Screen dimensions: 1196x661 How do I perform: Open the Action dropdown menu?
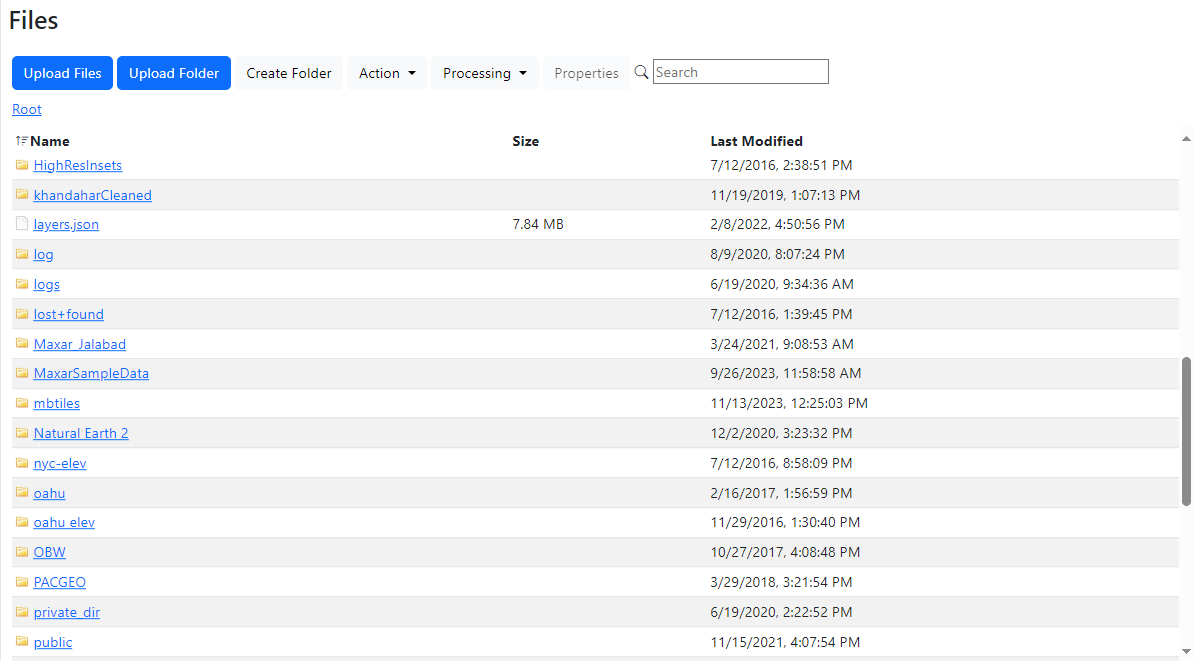coord(387,73)
